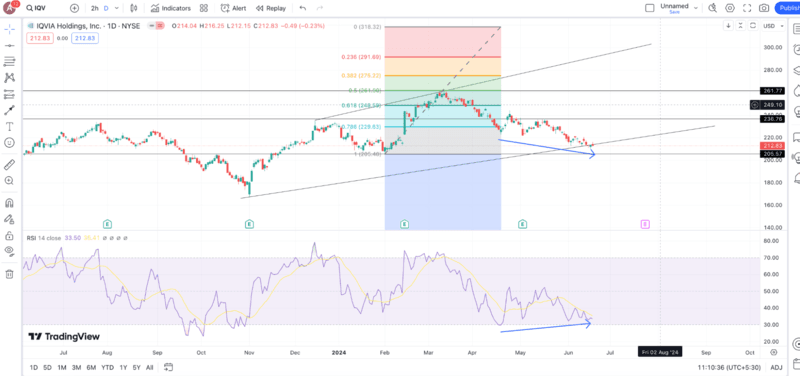This screenshot has height=376, width=800.
Task: Click the Save link under Unnamed
Action: click(x=674, y=12)
